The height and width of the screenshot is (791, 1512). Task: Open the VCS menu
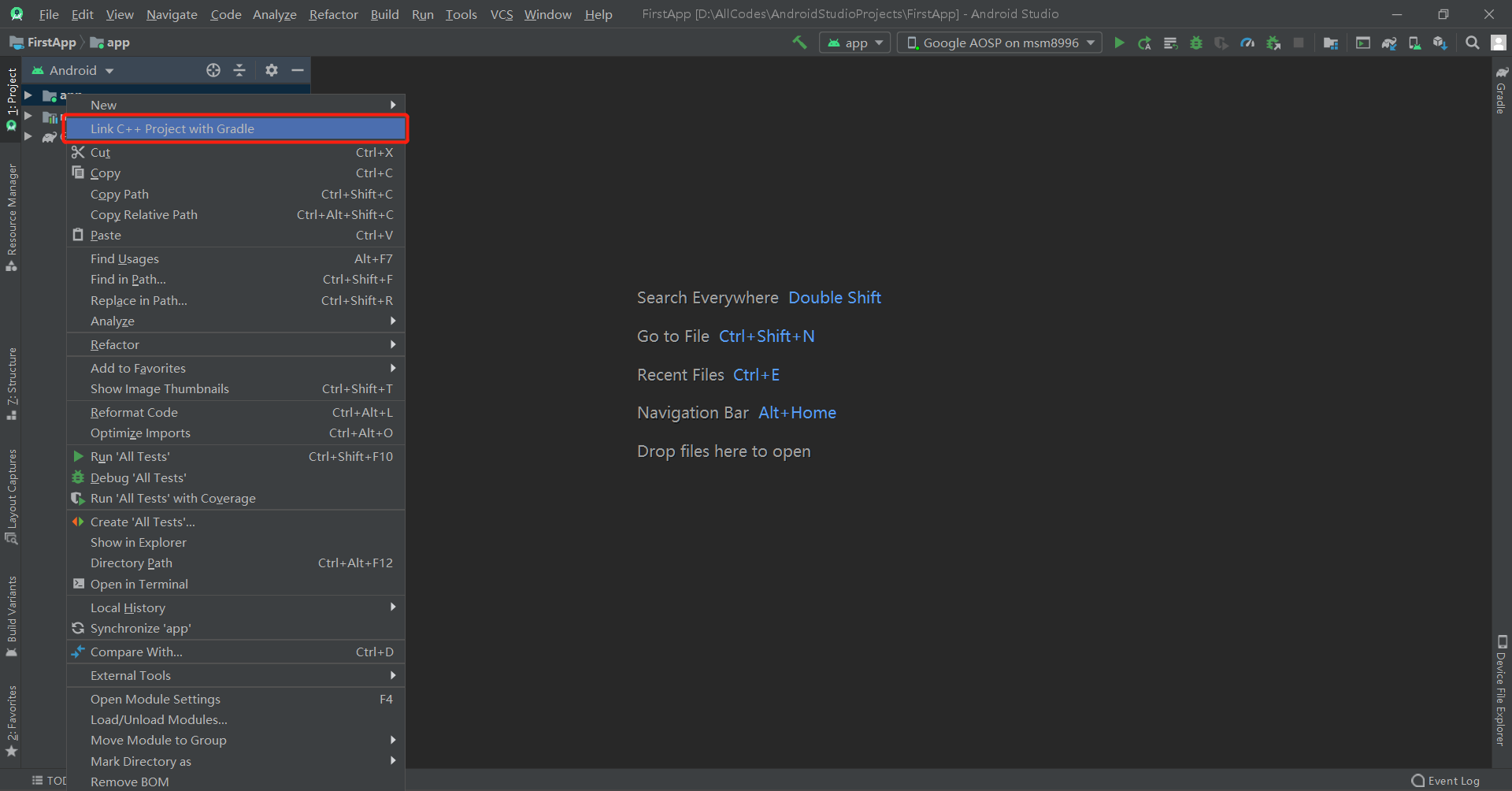tap(501, 14)
